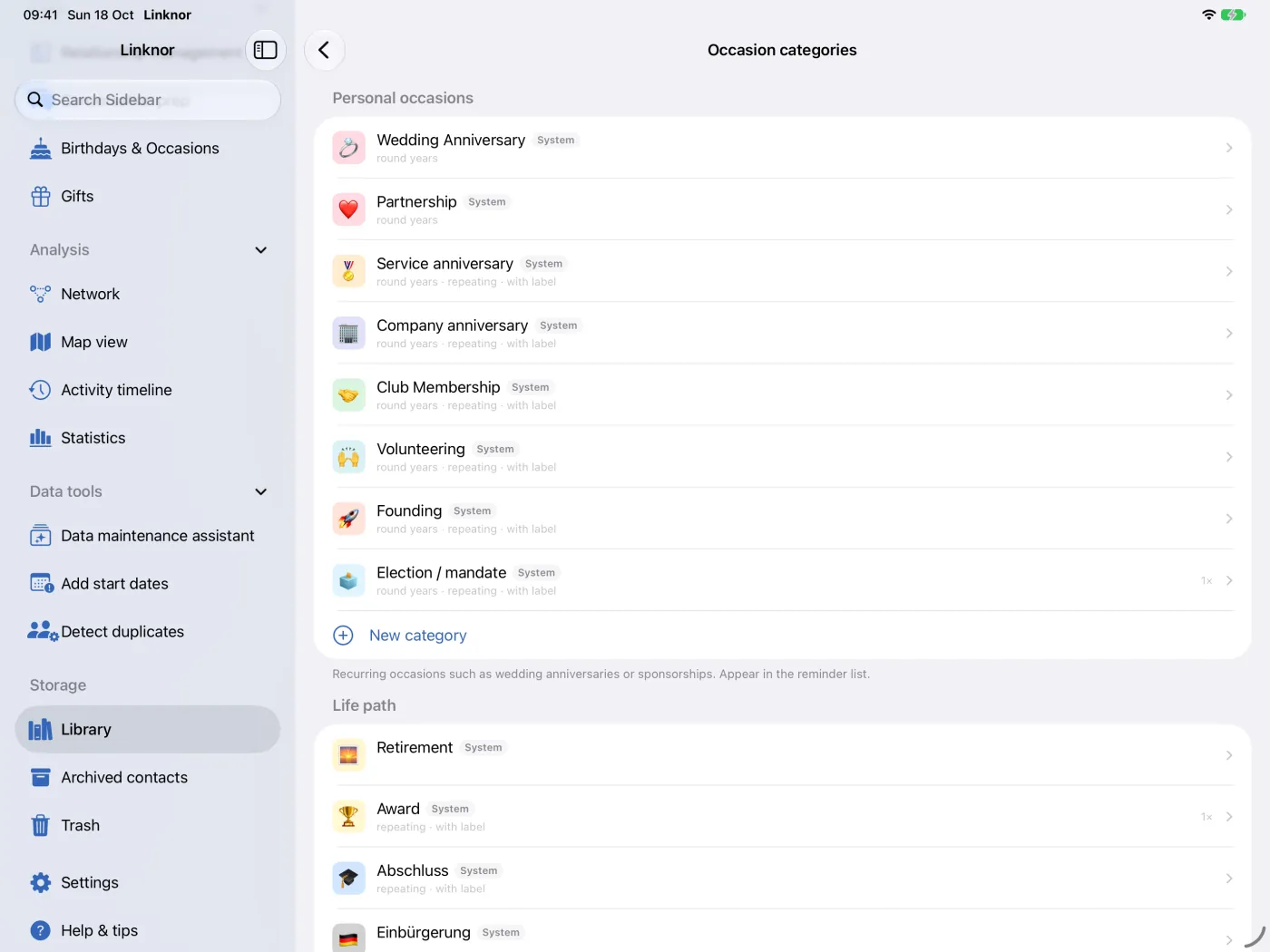The image size is (1270, 952).
Task: Open Archived contacts
Action: coord(147,778)
